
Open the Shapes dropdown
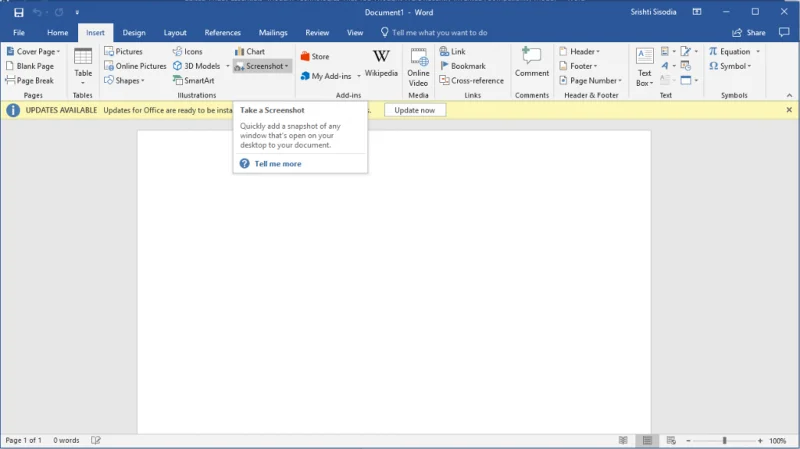(x=124, y=81)
